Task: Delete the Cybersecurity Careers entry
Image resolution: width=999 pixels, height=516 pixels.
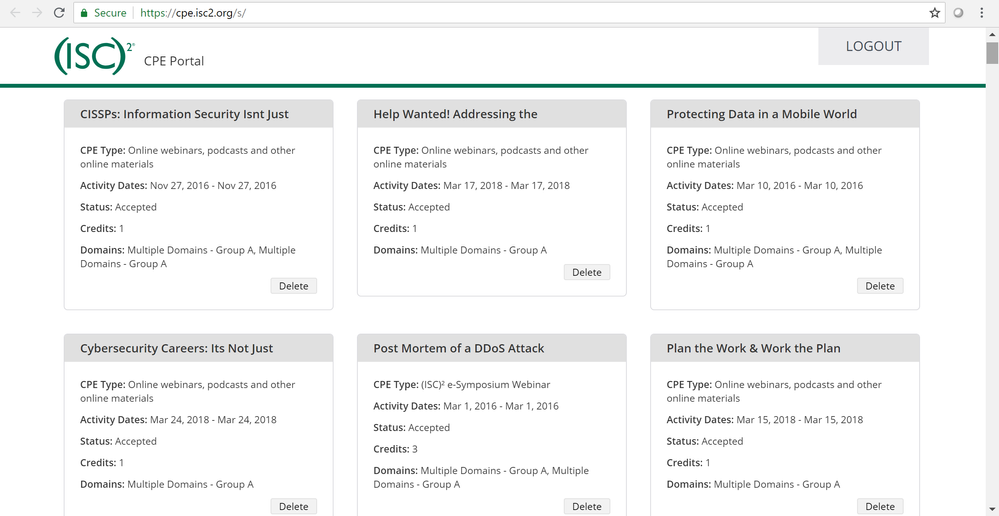Action: 293,506
